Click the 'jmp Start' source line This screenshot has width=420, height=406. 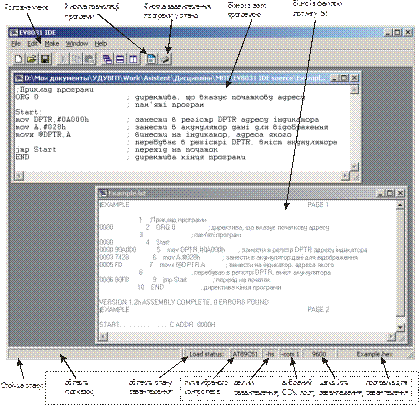click(x=36, y=149)
